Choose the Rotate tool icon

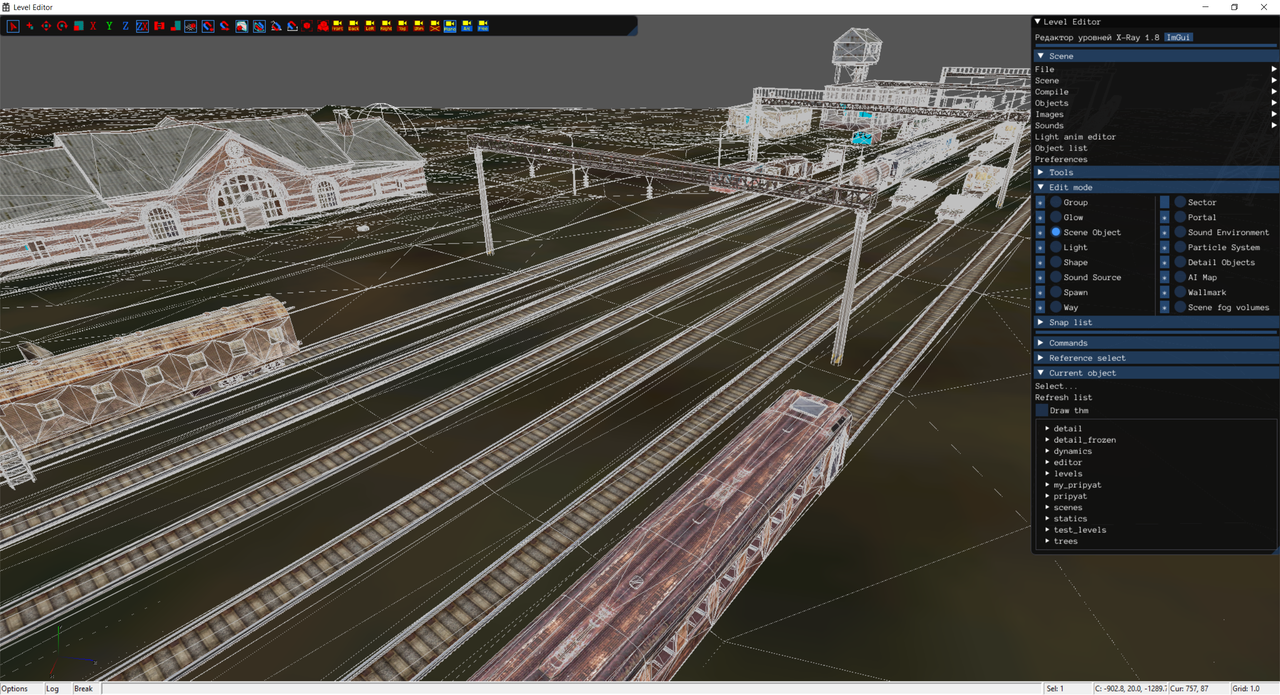62,26
